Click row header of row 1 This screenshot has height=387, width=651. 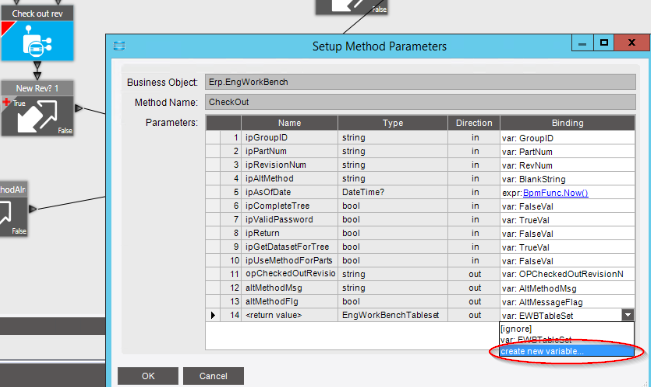[x=213, y=137]
